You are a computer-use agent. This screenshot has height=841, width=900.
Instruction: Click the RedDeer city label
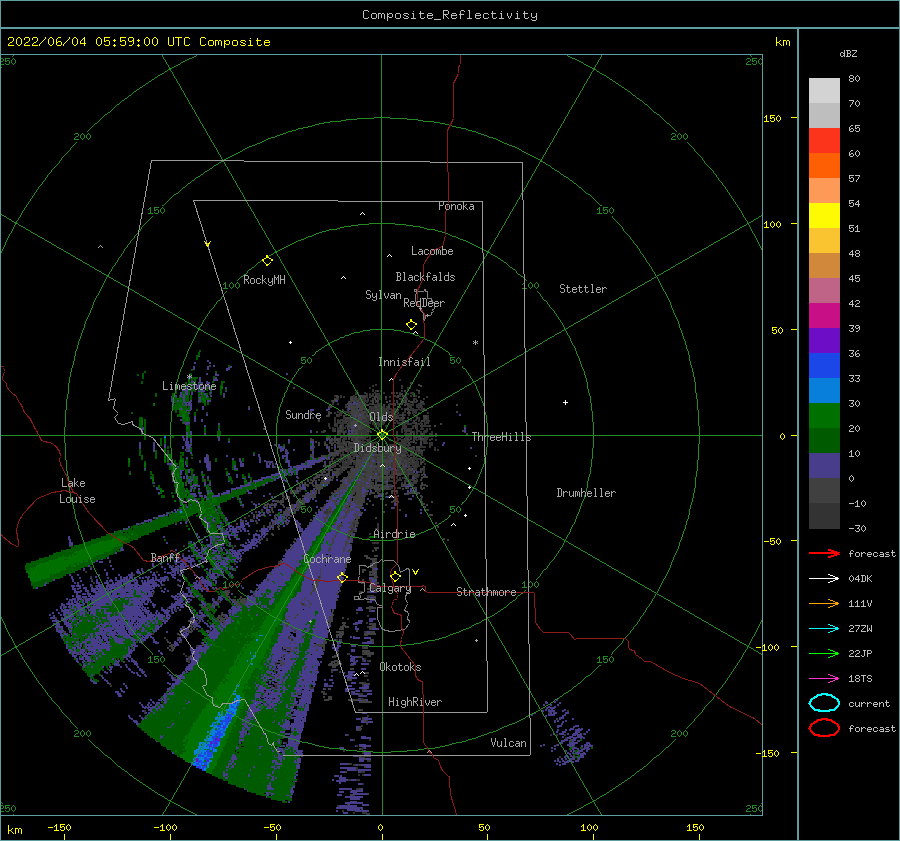424,303
